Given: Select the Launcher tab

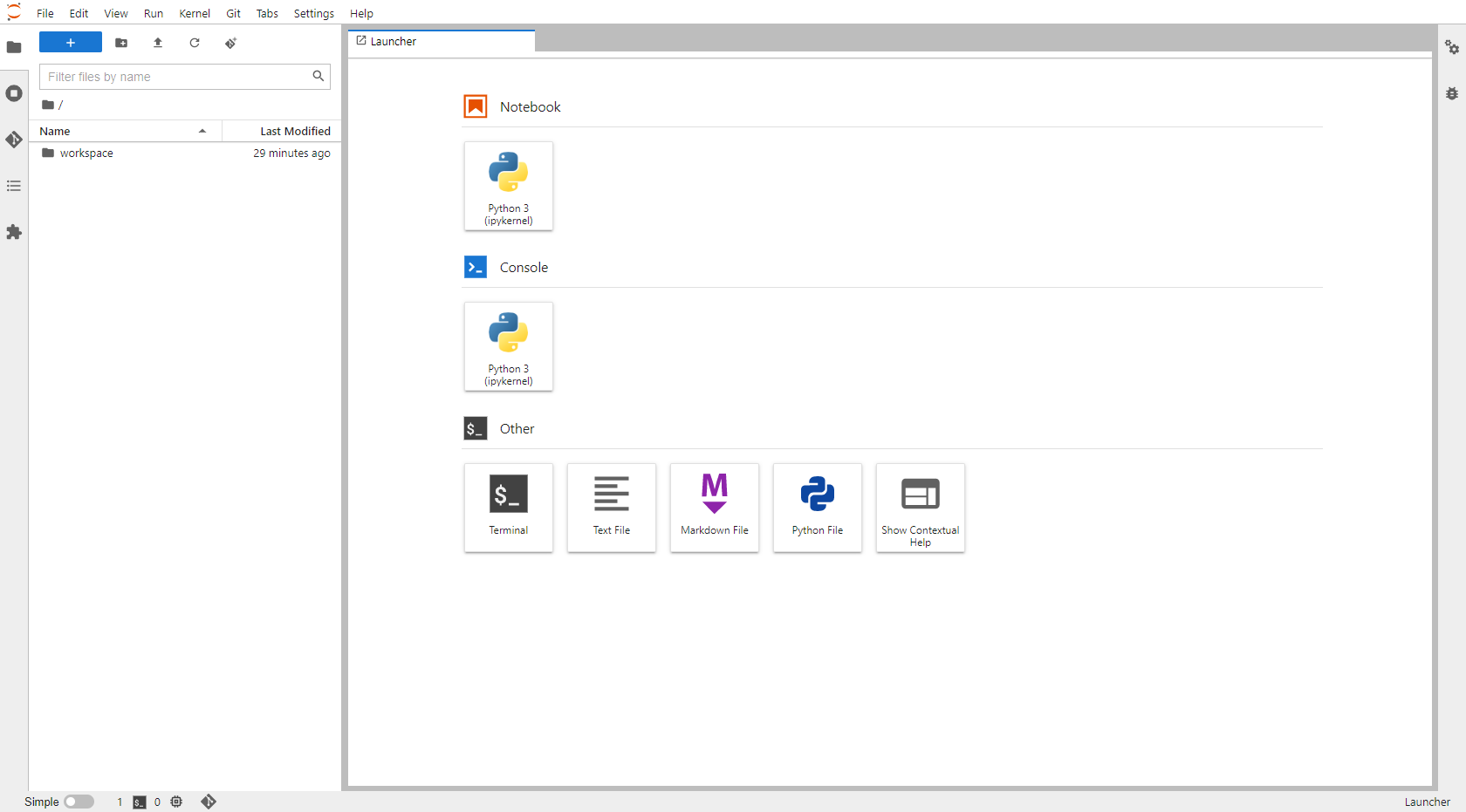Looking at the screenshot, I should (442, 41).
